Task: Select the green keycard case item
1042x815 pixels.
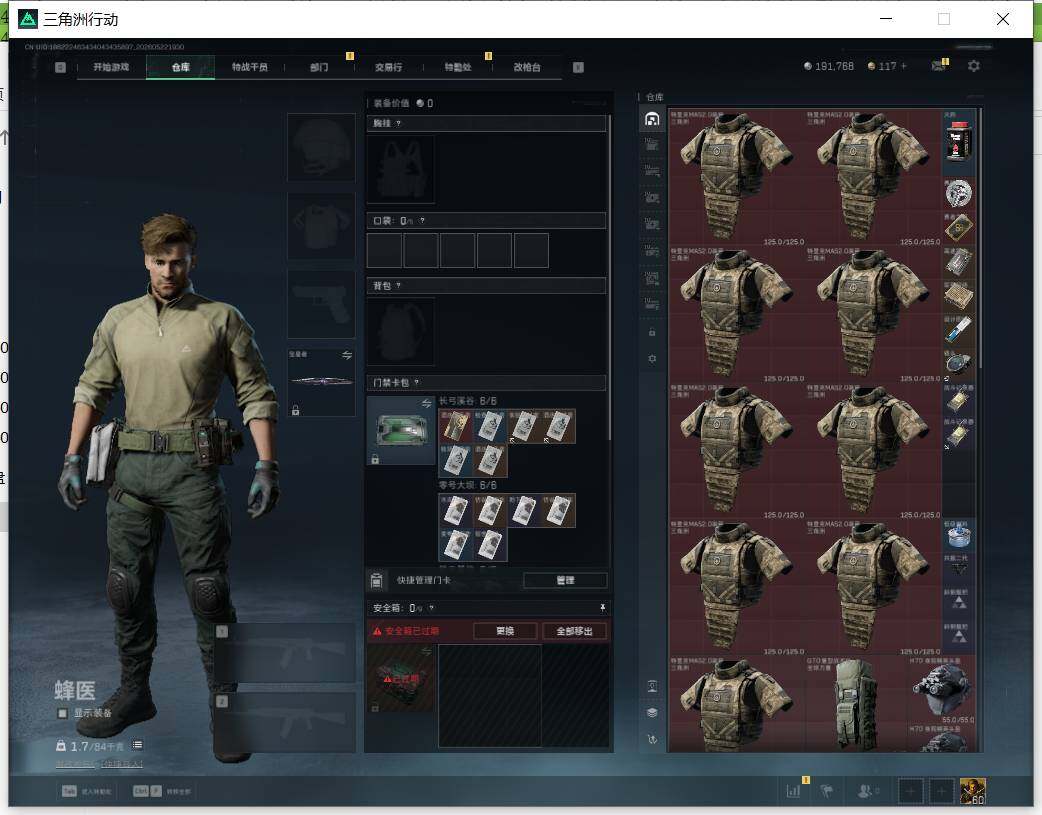Action: (401, 430)
